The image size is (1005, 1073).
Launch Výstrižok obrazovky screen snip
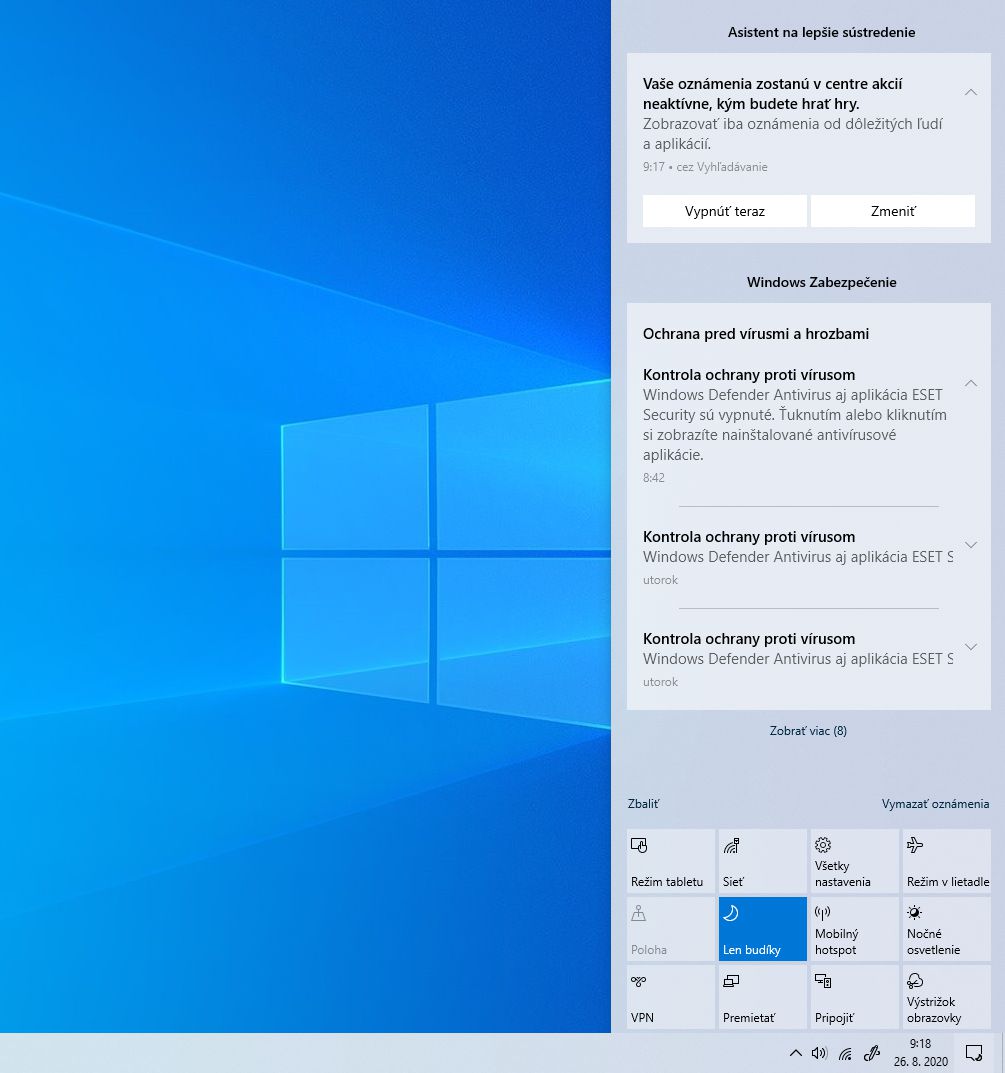(x=946, y=996)
